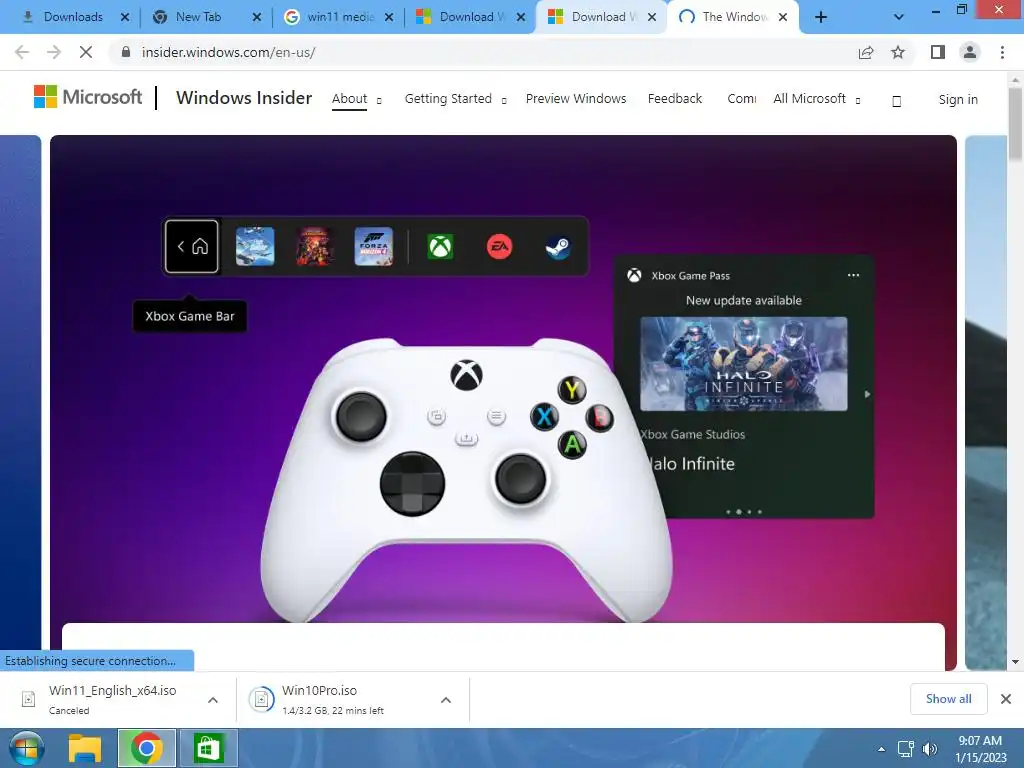Click the Microsoft logo
The image size is (1024, 768).
point(88,97)
